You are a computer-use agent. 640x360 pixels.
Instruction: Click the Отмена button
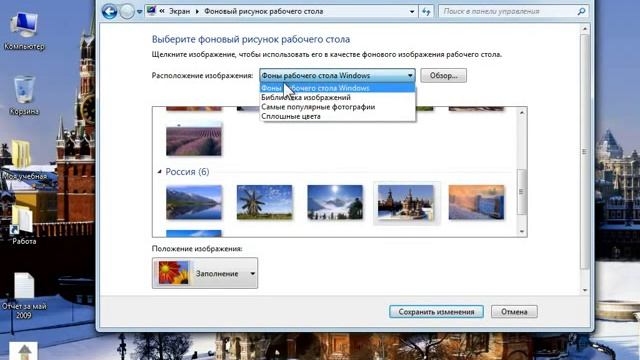tap(514, 312)
